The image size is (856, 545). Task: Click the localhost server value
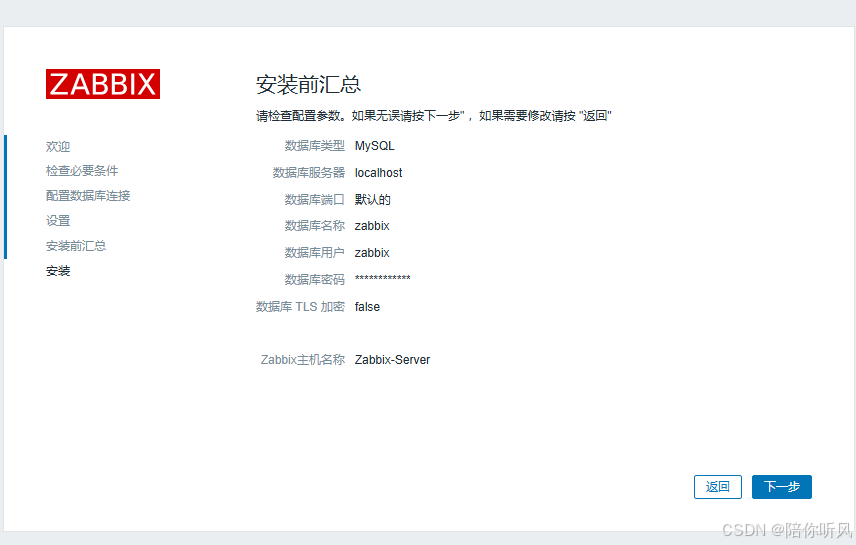(x=378, y=173)
